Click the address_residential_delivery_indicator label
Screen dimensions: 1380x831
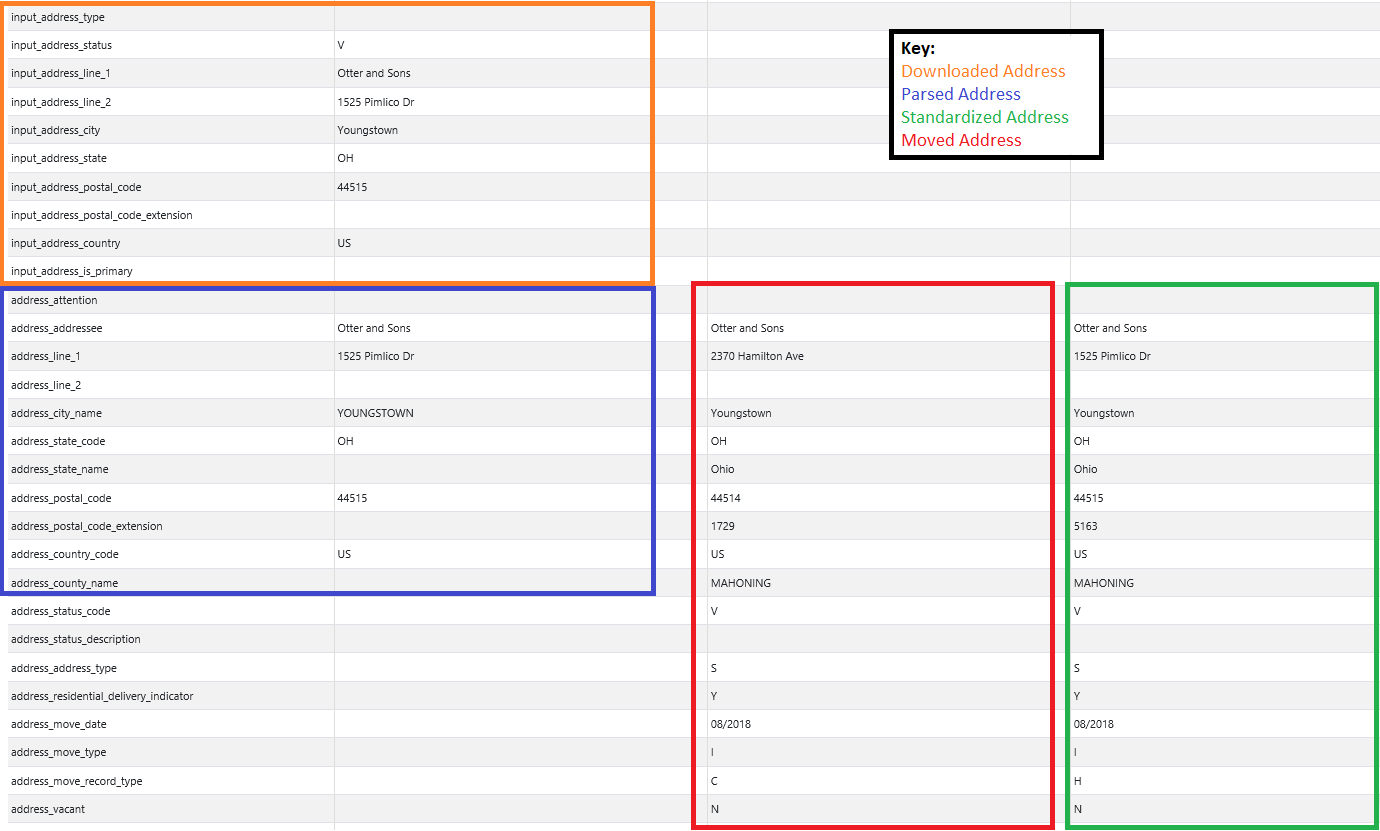coord(102,696)
